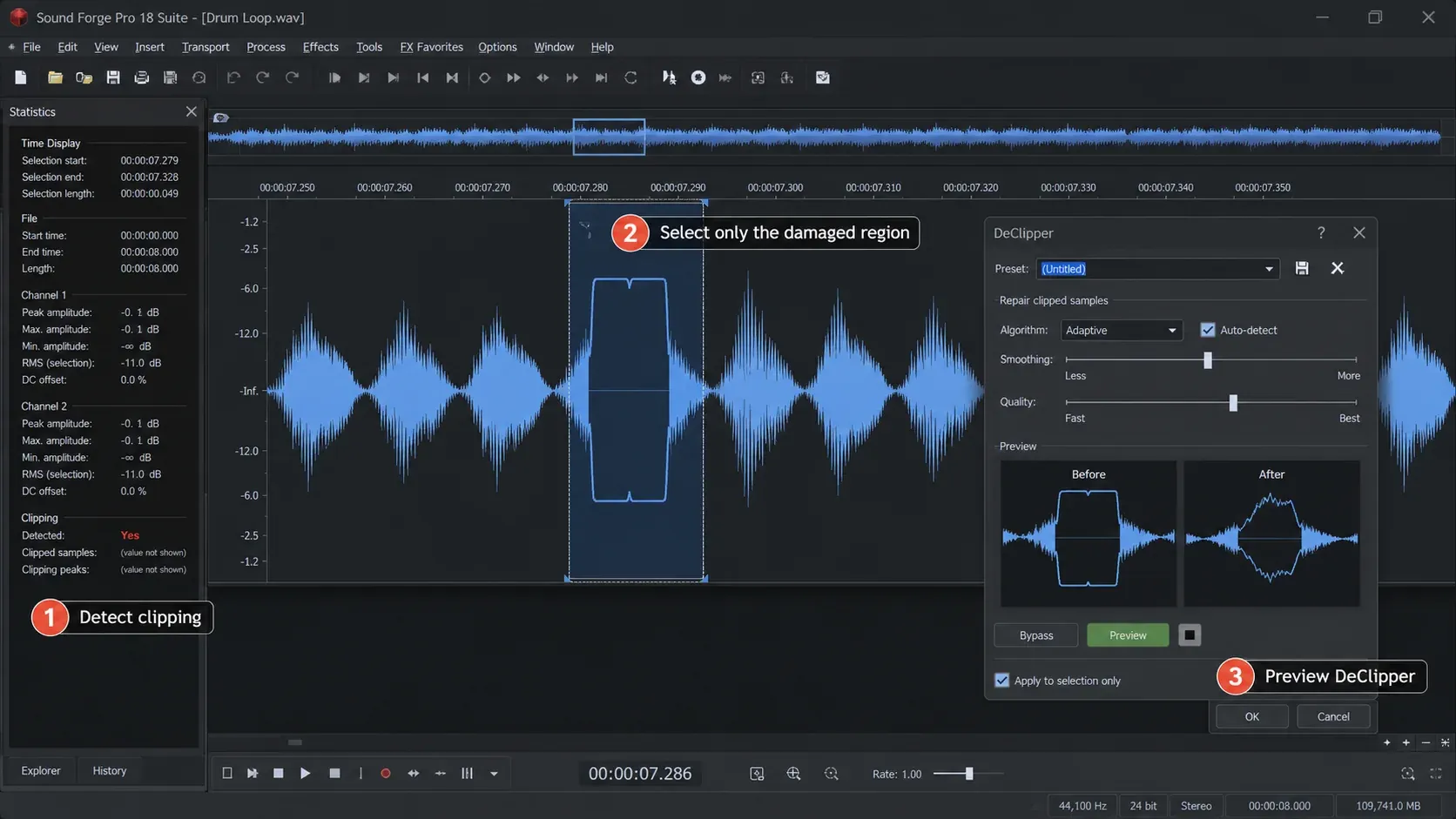Click the 00:00:07.286 time display
Viewport: 1456px width, 819px height.
[x=640, y=774]
